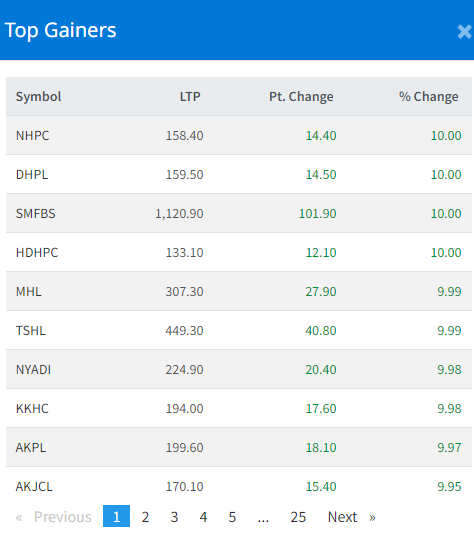Click the right double-chevron next icon
The width and height of the screenshot is (474, 548).
(x=372, y=517)
